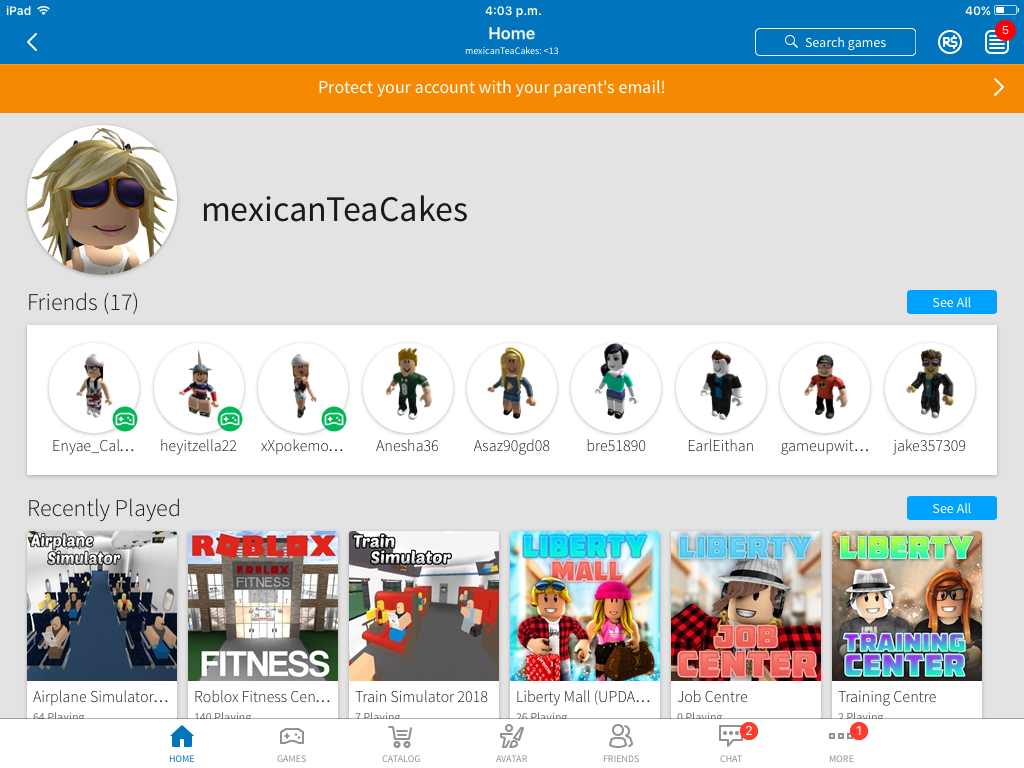
Task: Open the parent's email protection banner arrow
Action: (998, 88)
